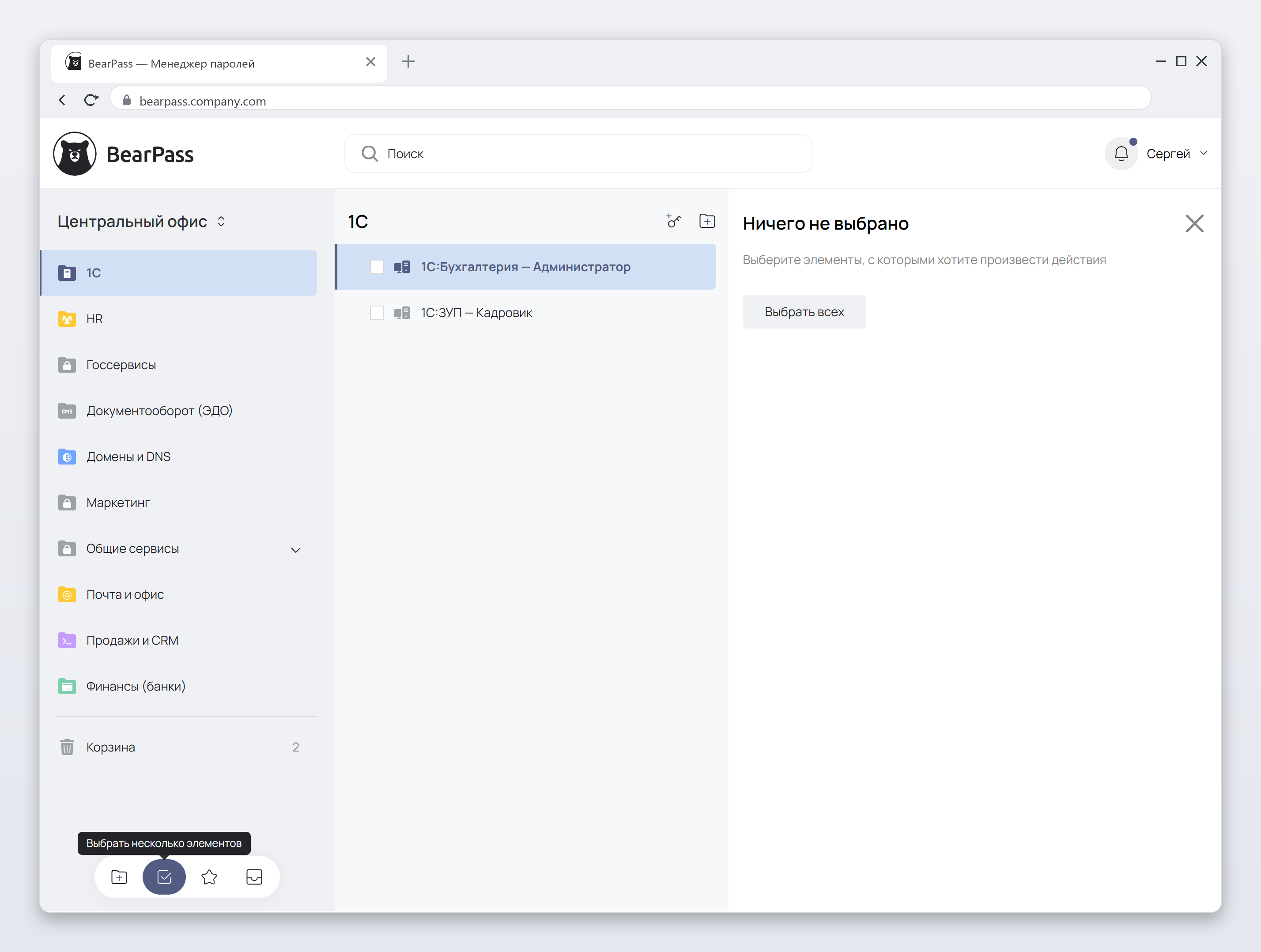Open the Центральный офис vault switcher

coord(142,221)
